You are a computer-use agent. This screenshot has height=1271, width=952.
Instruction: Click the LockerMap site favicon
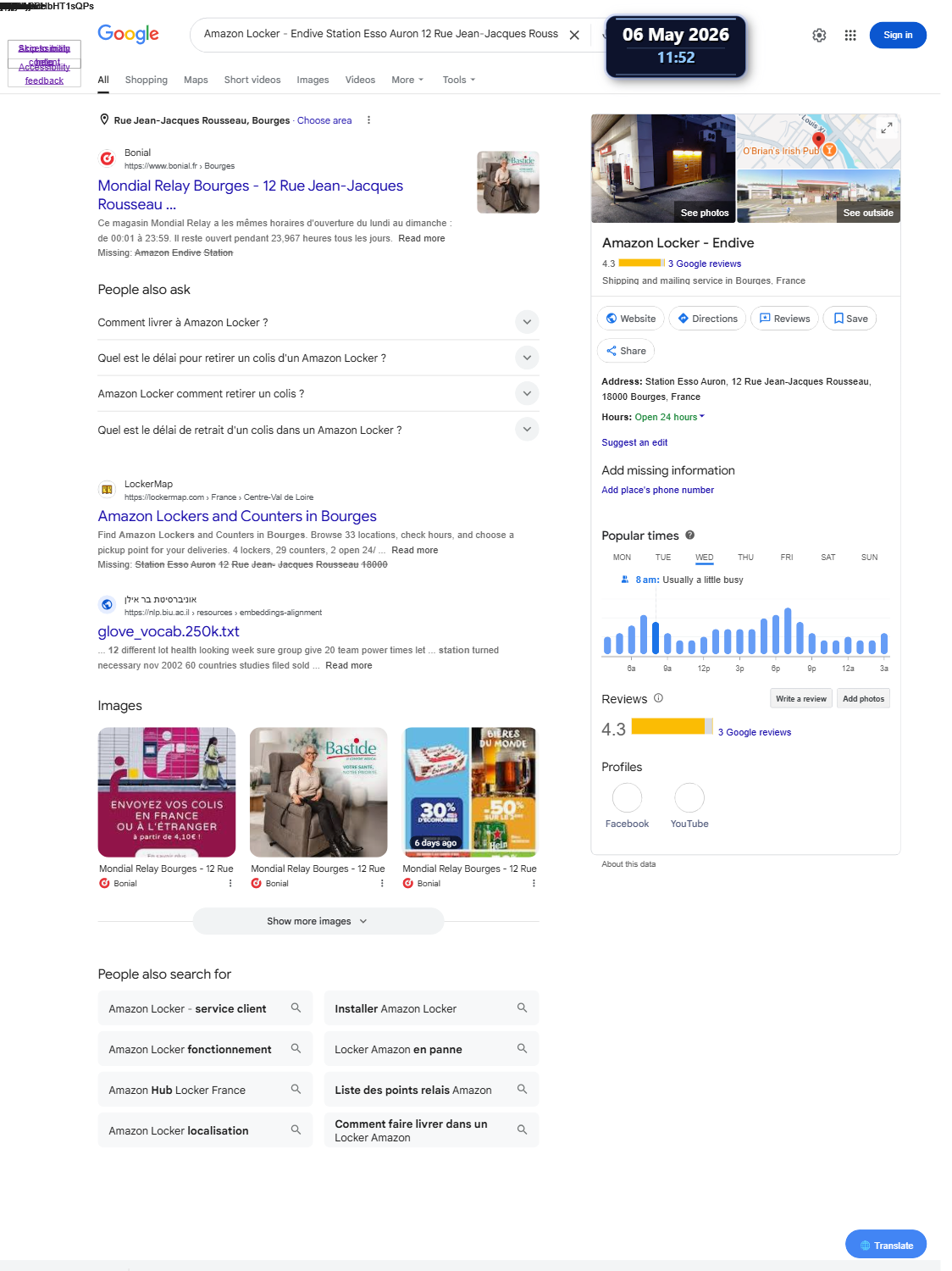pyautogui.click(x=107, y=490)
